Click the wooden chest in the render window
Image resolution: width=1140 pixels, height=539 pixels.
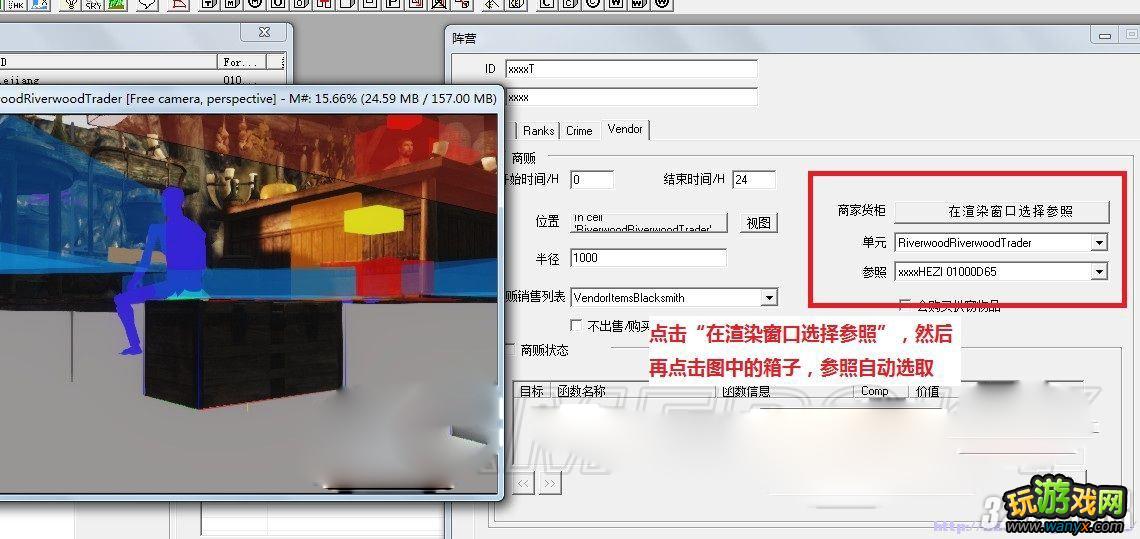pos(244,353)
